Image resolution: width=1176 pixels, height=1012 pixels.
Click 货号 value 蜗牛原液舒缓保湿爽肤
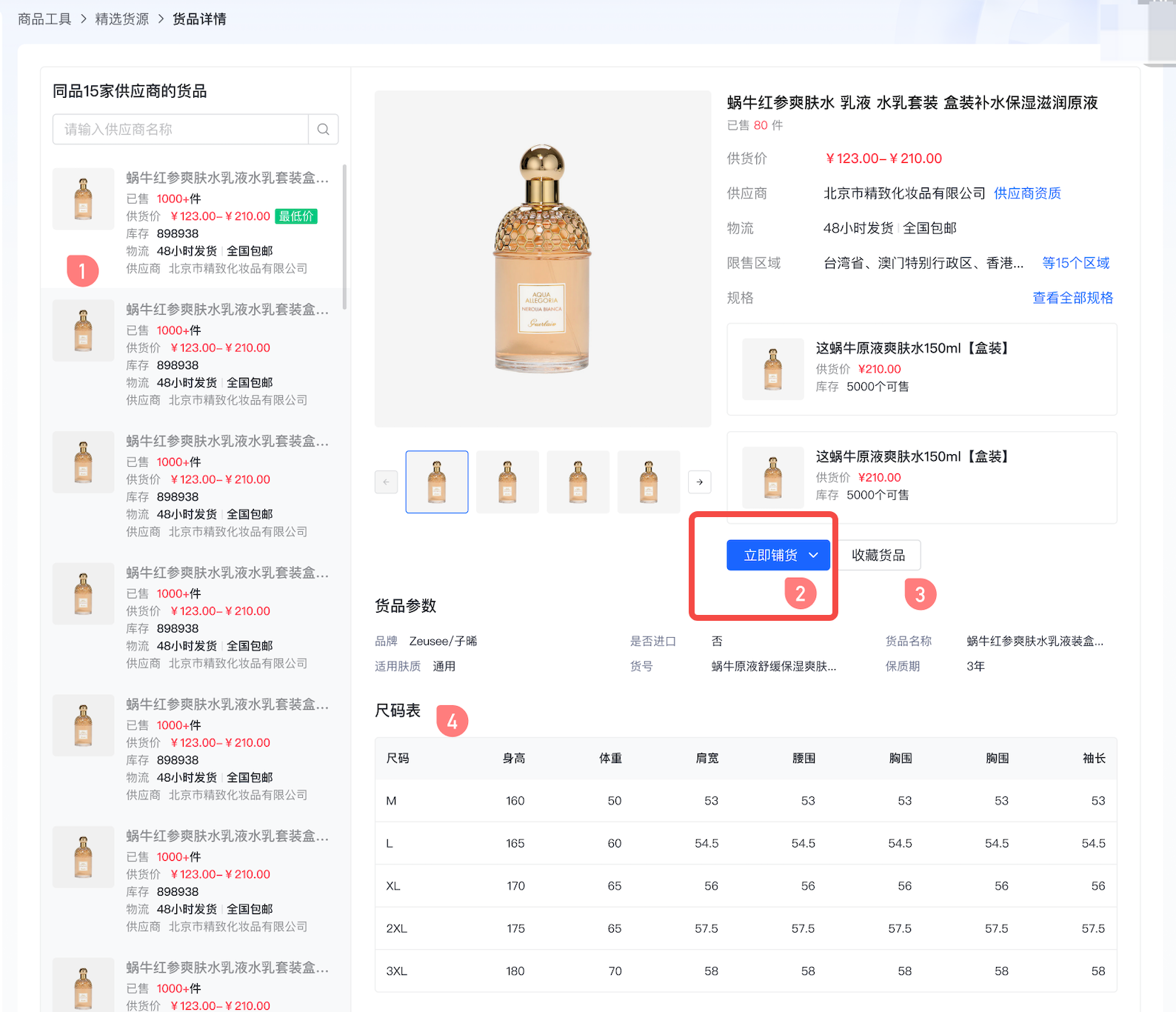point(774,666)
